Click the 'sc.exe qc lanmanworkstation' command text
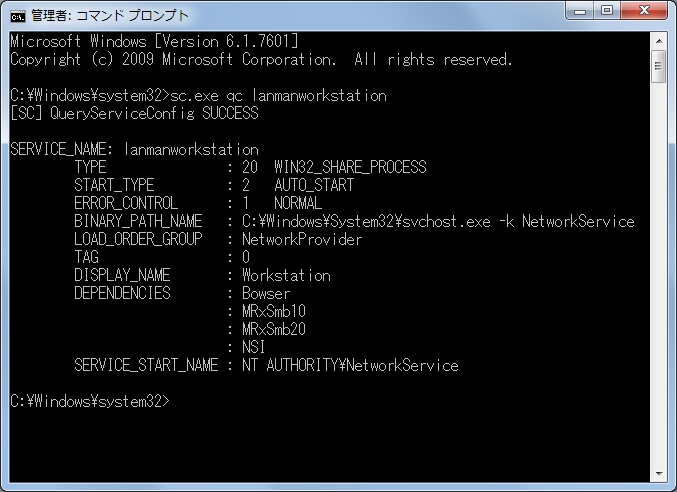The image size is (677, 492). click(x=278, y=95)
